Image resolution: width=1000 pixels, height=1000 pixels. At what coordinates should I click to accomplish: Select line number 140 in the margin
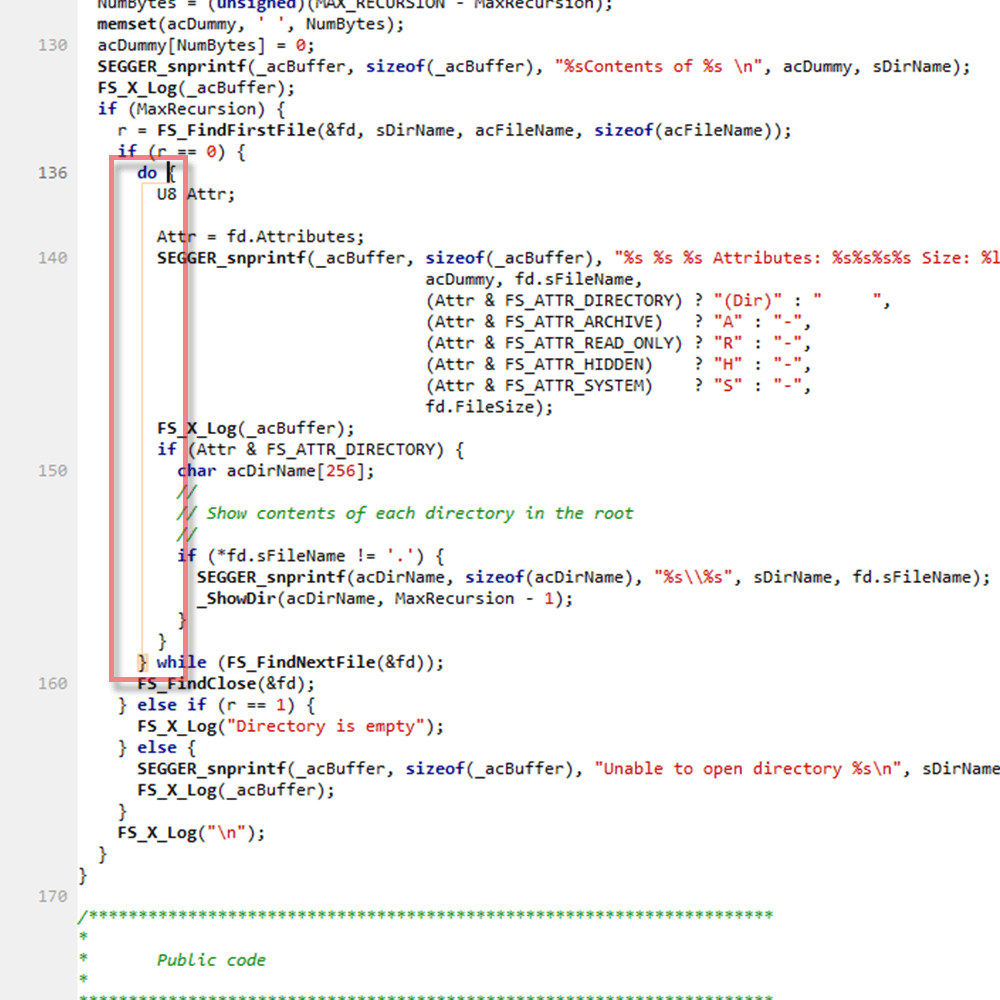(x=53, y=258)
